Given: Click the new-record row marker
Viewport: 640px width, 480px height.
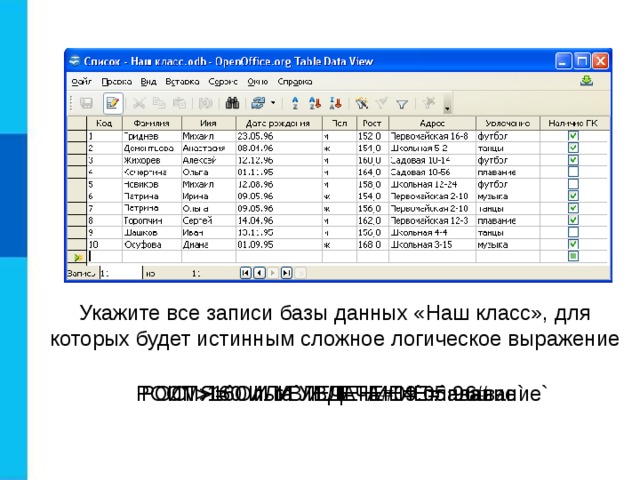Looking at the screenshot, I should [x=77, y=257].
